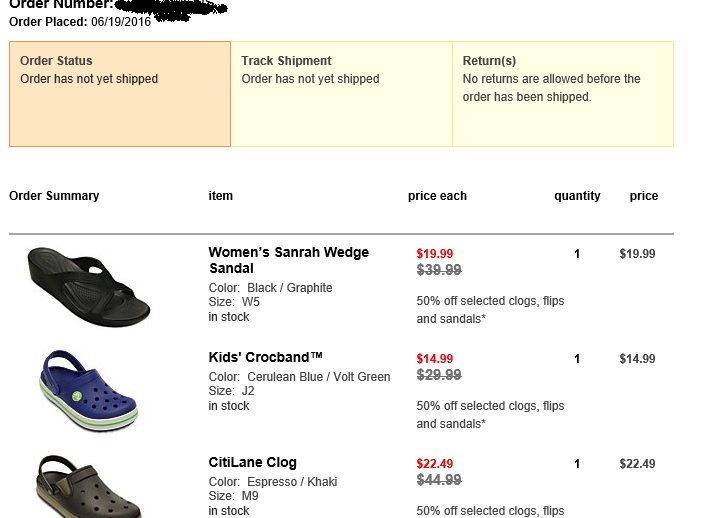Click the 'quantity' column header

coord(577,196)
